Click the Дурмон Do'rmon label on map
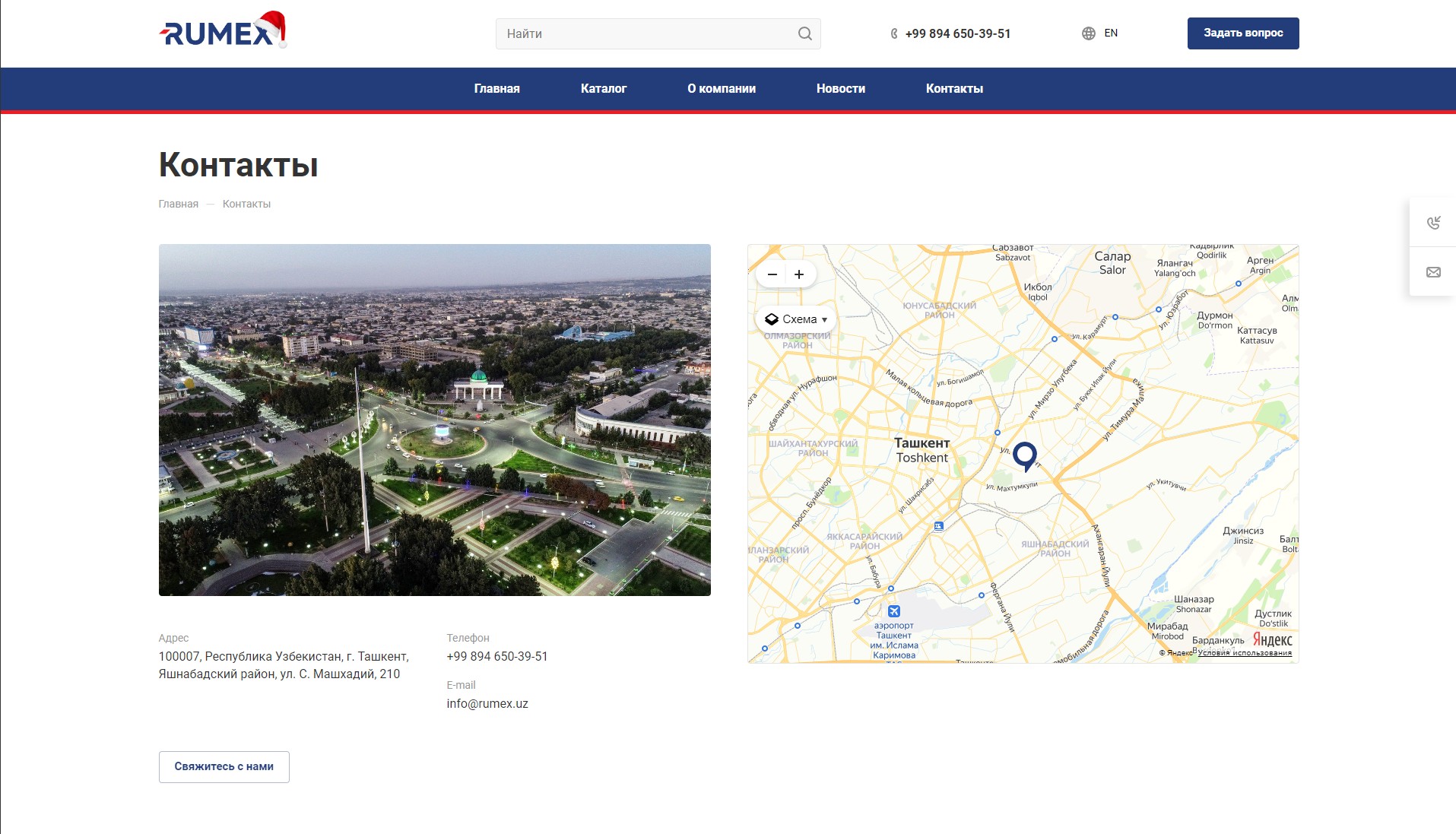1456x834 pixels. [1215, 320]
